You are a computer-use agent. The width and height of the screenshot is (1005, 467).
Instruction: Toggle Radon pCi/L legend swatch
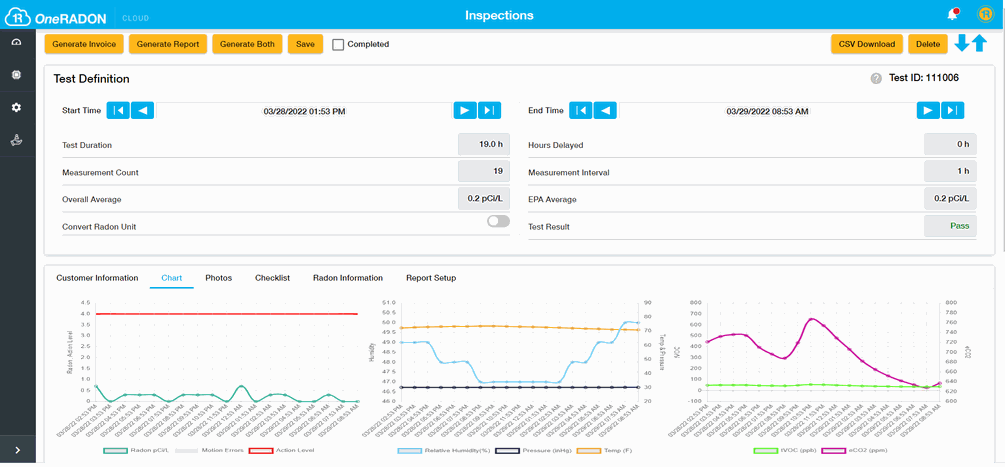115,450
